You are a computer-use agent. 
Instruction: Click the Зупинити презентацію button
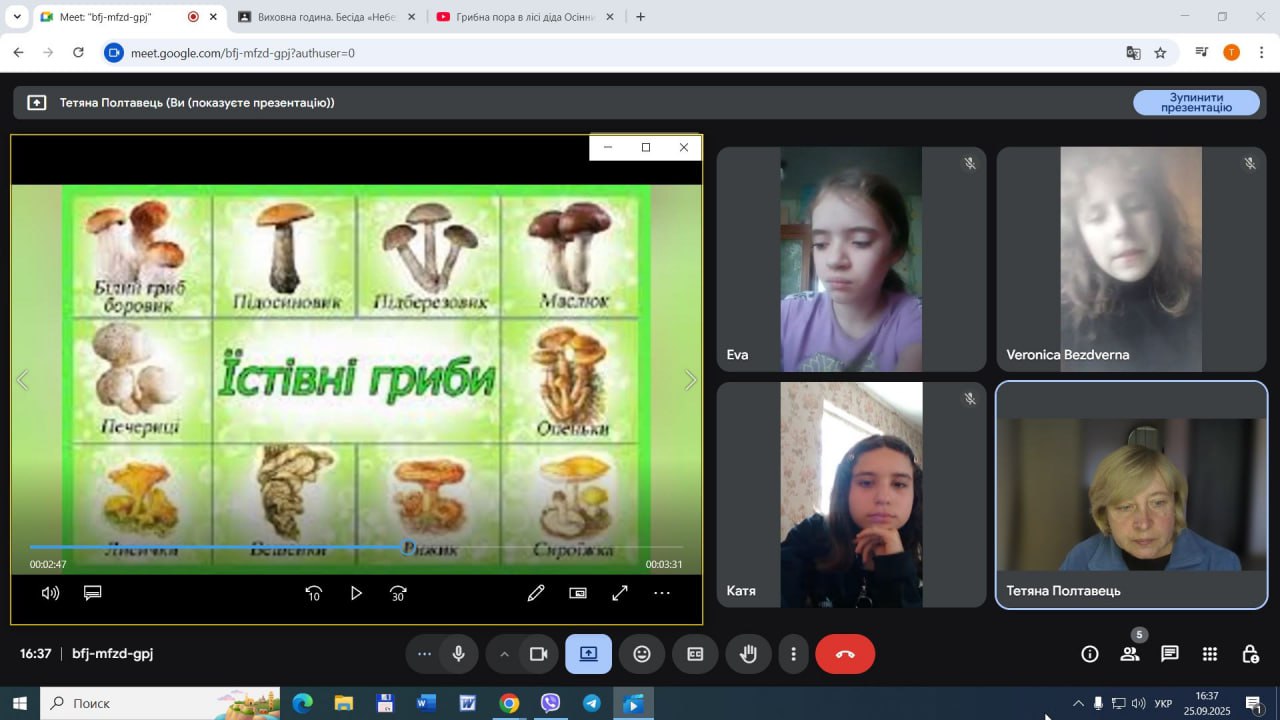tap(1196, 103)
